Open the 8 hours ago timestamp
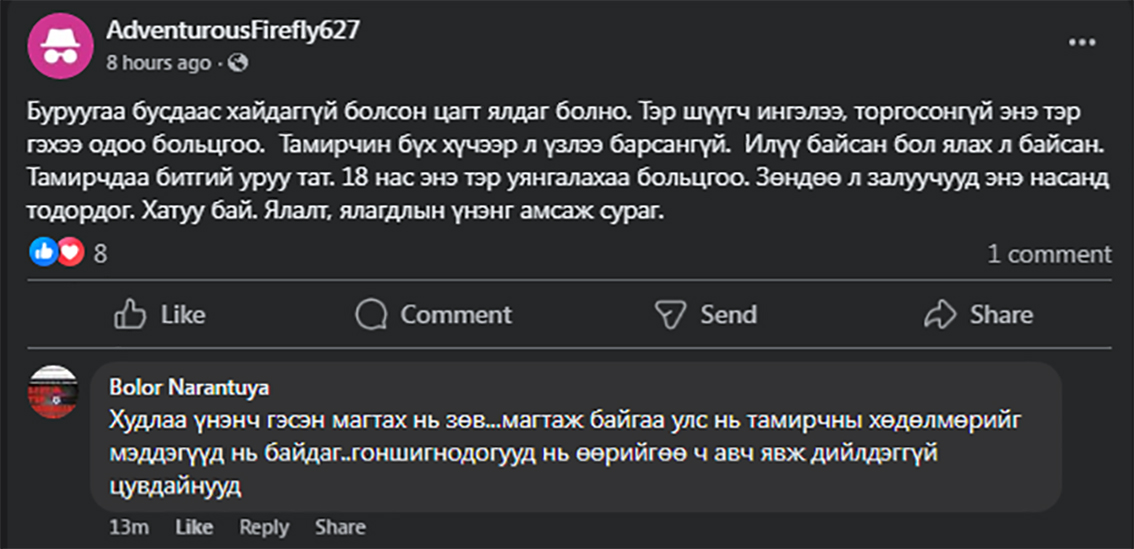Image resolution: width=1134 pixels, height=549 pixels. coord(159,63)
